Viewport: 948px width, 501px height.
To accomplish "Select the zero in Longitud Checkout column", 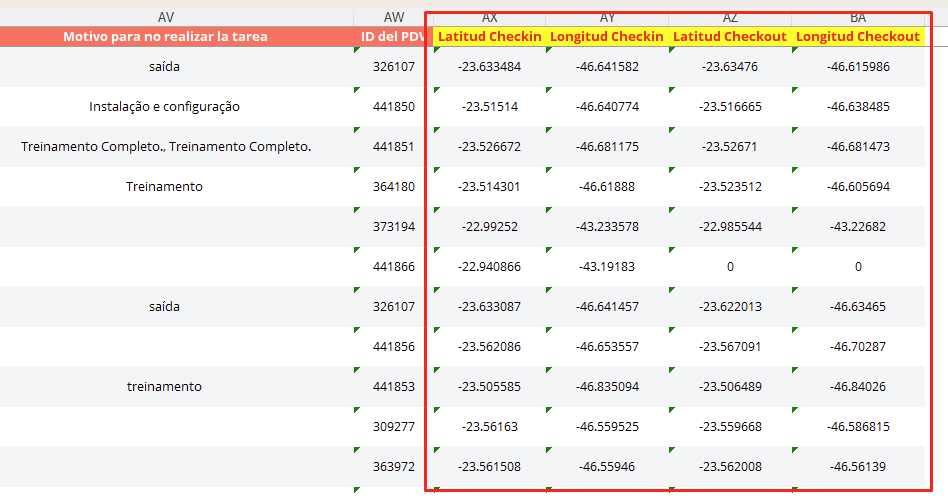I will [x=857, y=267].
